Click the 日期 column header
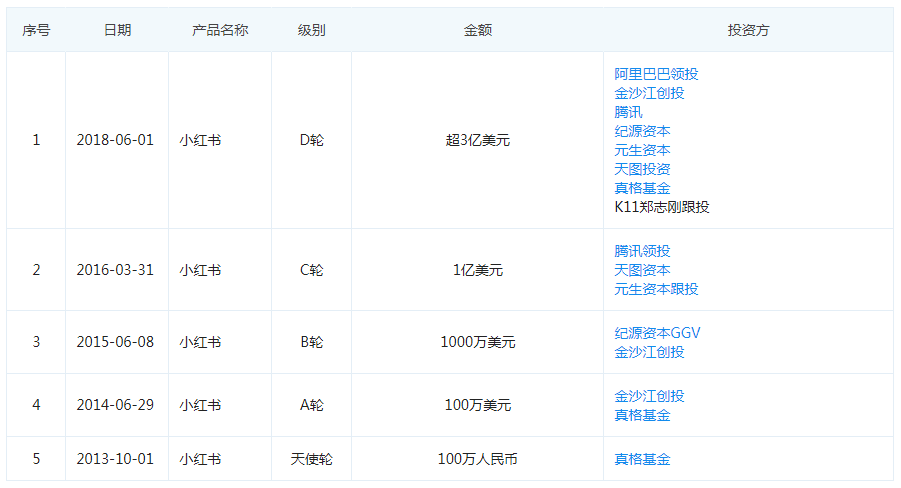The image size is (901, 488). (x=117, y=30)
